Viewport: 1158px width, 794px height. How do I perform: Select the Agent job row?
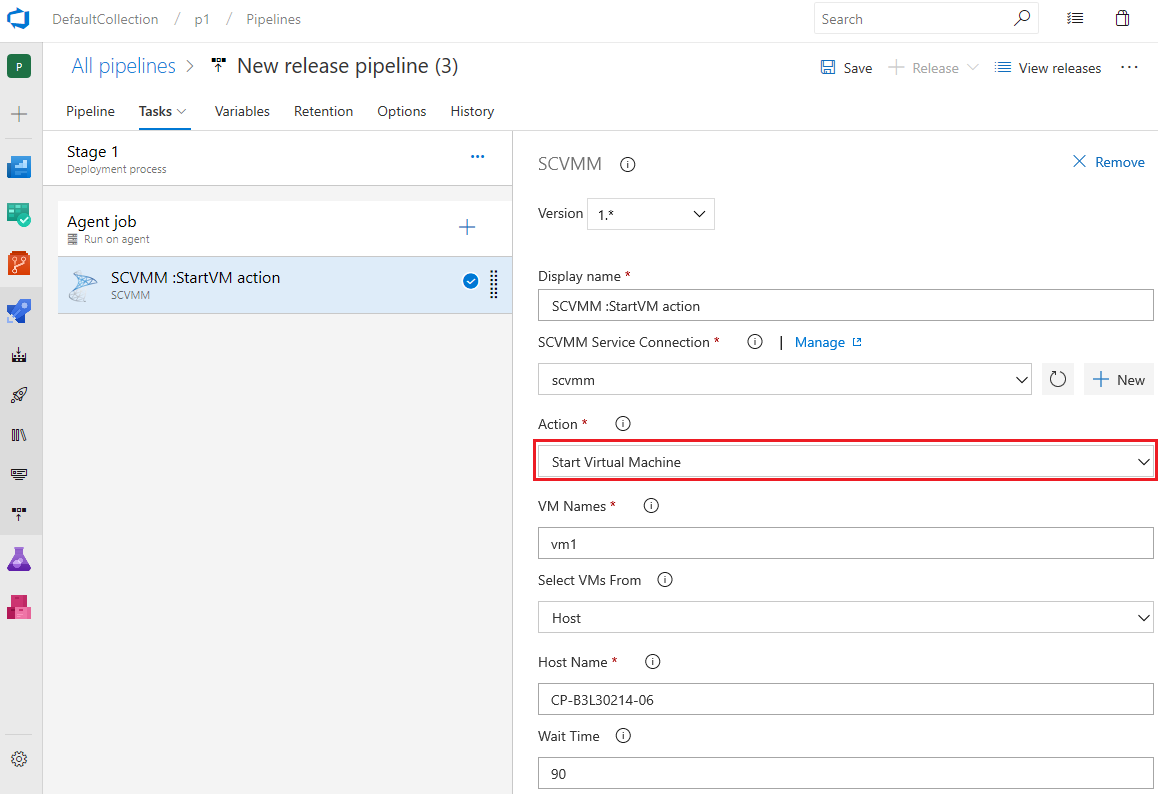pyautogui.click(x=285, y=228)
